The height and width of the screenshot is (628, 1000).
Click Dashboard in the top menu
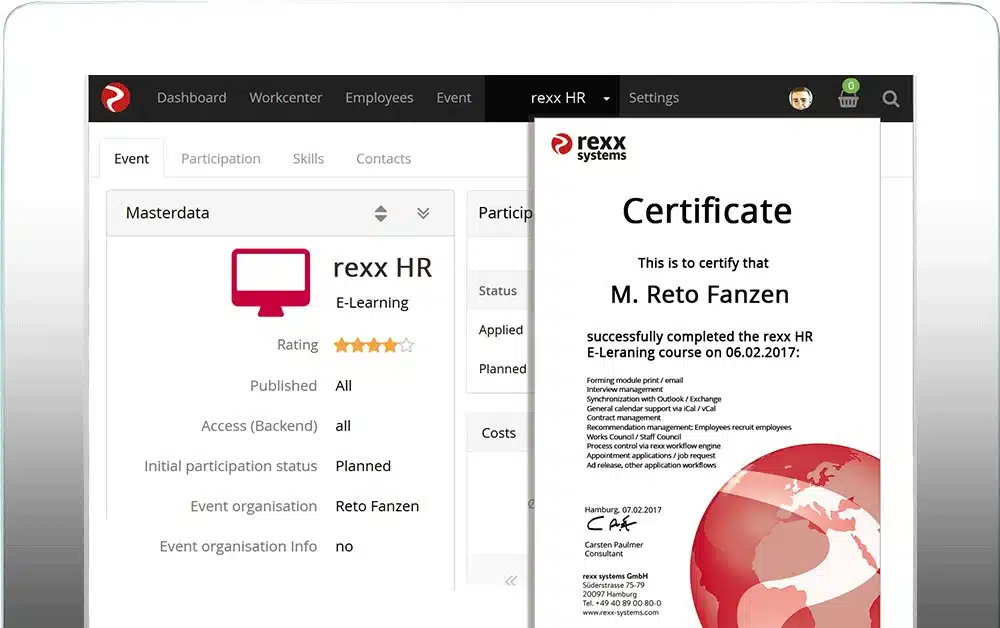pyautogui.click(x=191, y=98)
